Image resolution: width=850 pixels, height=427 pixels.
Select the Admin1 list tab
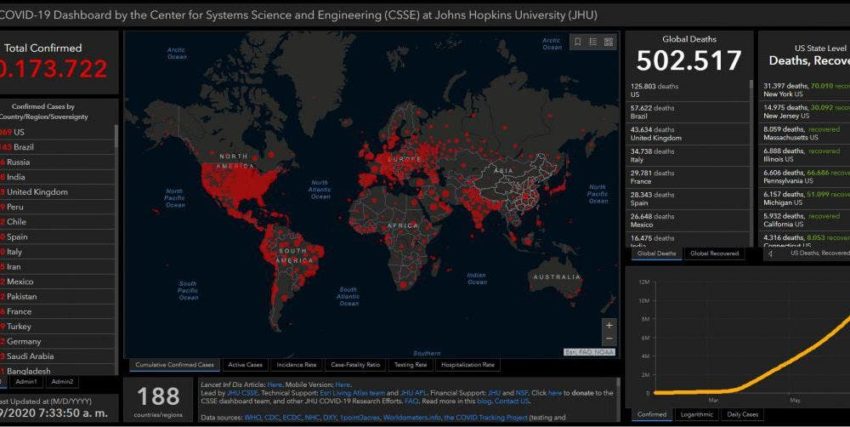27,382
